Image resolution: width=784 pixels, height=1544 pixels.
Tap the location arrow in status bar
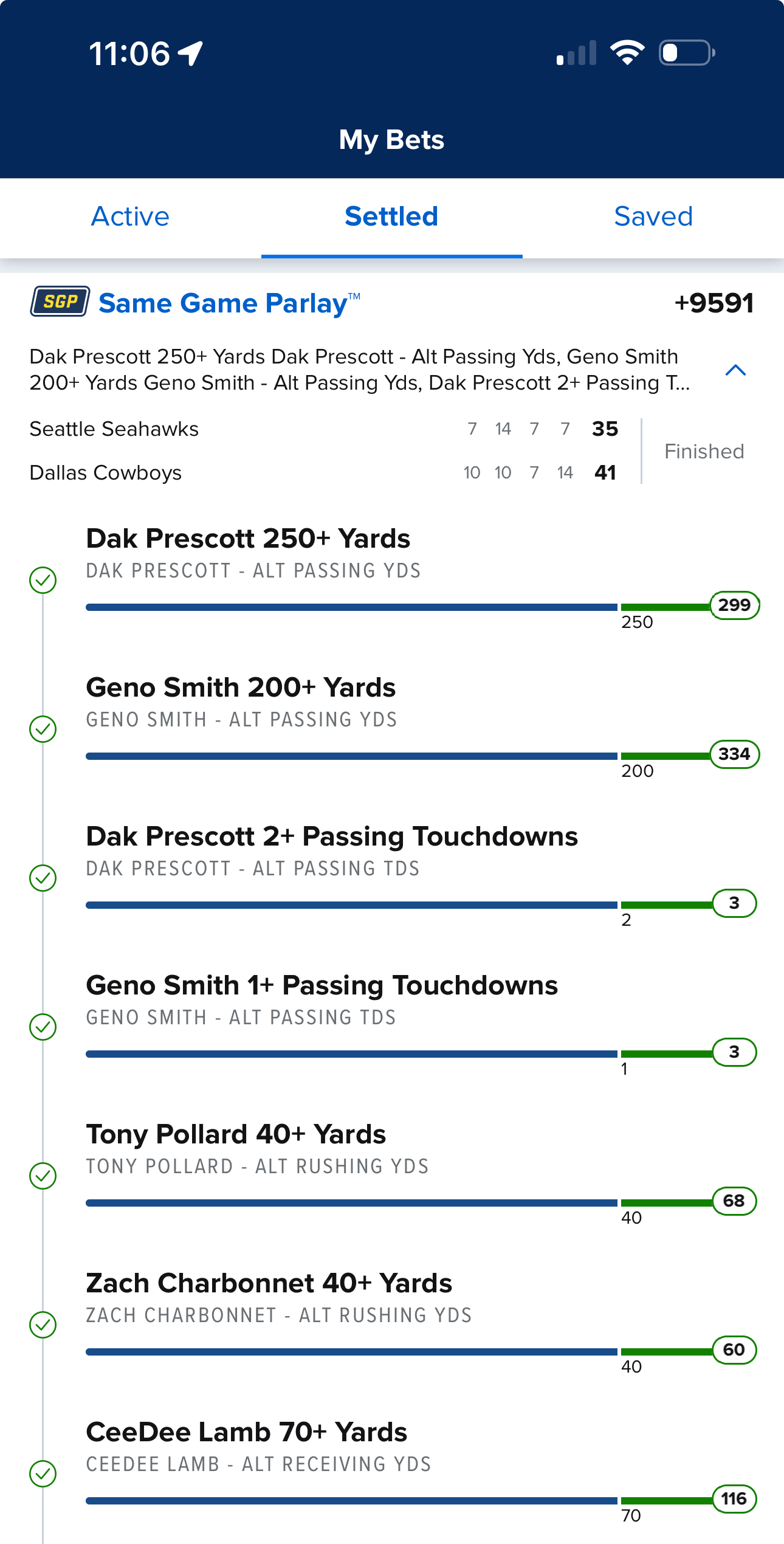190,53
